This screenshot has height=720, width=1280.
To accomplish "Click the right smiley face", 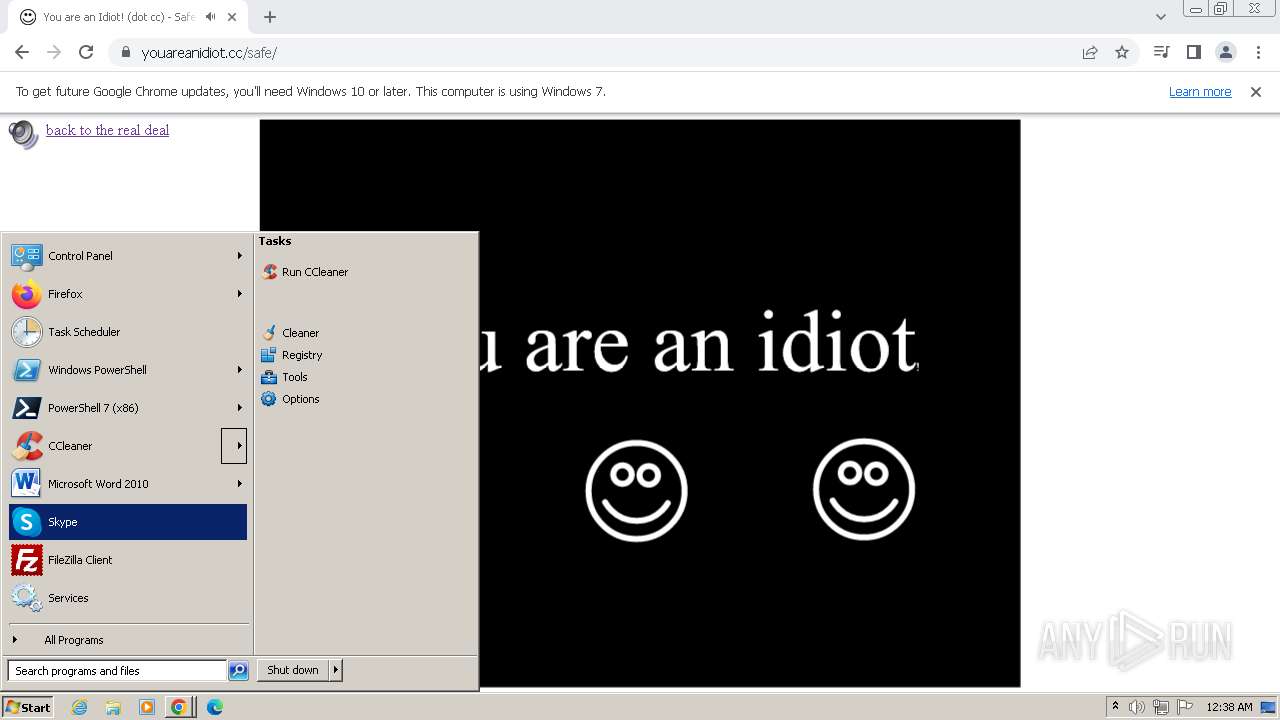I will [864, 489].
